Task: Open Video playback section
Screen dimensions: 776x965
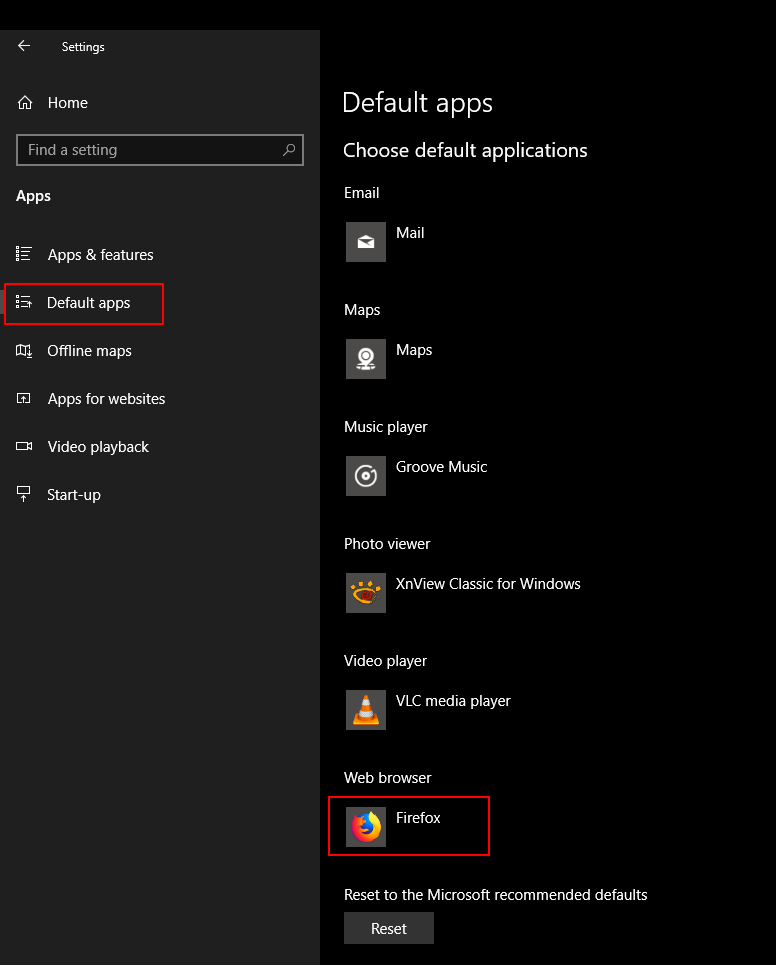Action: pyautogui.click(x=98, y=447)
